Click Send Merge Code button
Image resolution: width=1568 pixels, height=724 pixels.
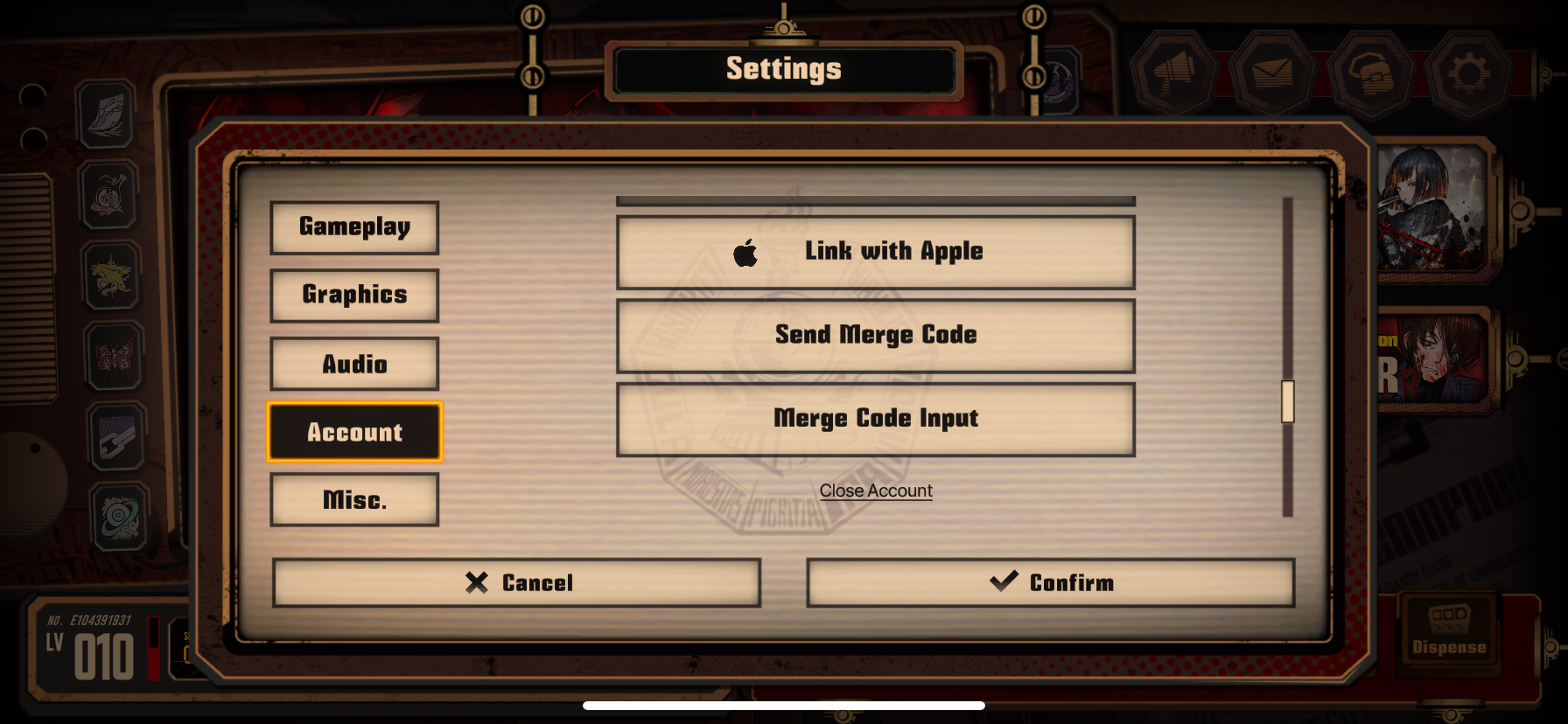(876, 336)
